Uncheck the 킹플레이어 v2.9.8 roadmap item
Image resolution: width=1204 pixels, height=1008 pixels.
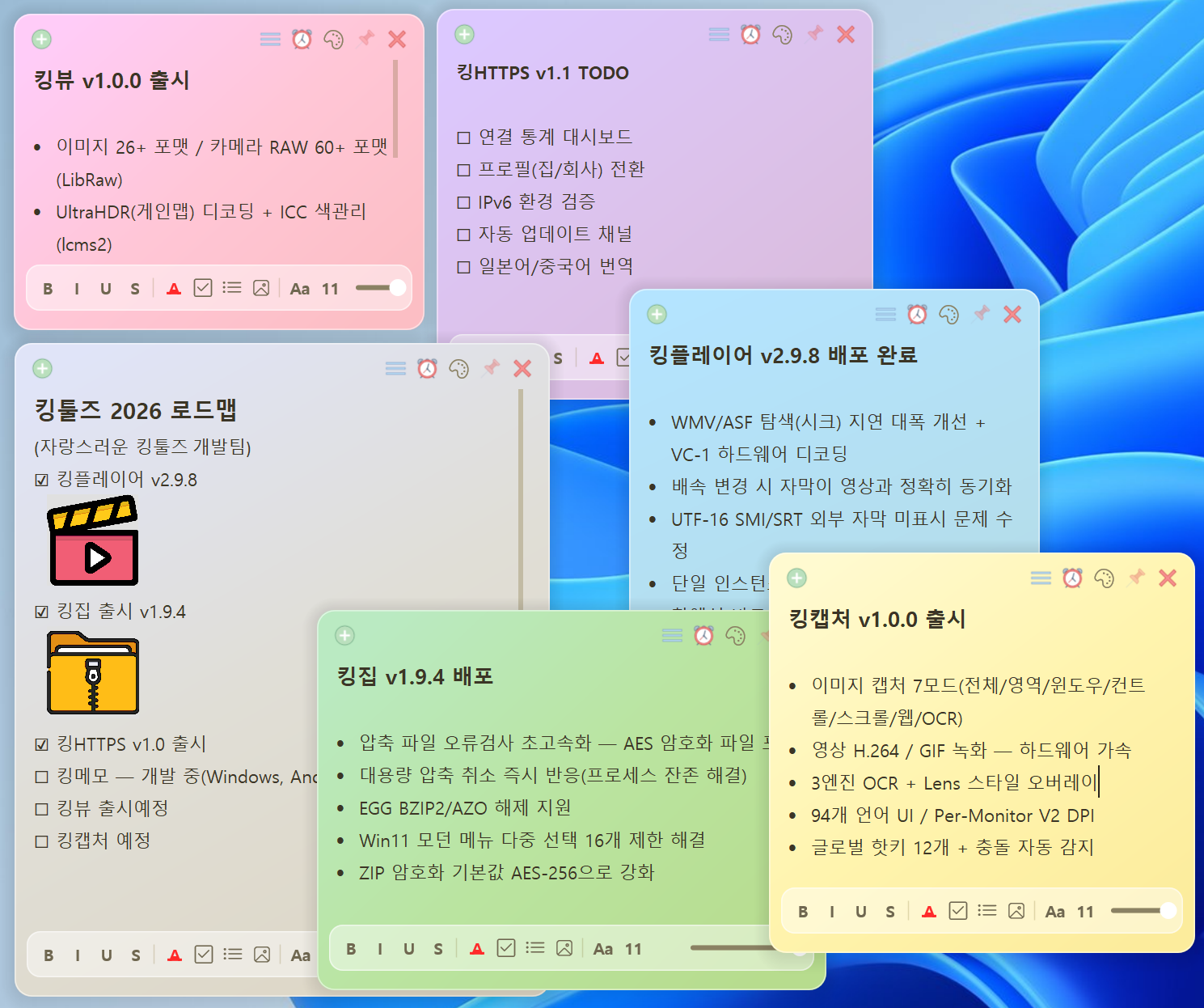pos(42,481)
